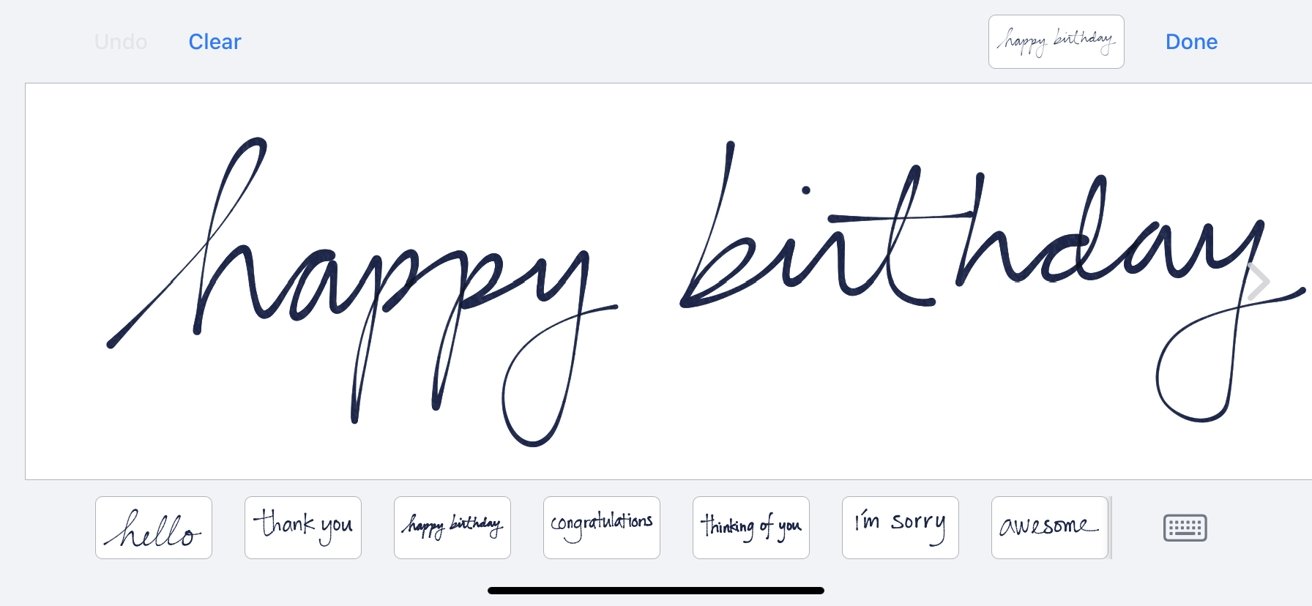
Task: Tap the scroll indicator beside the awesome preset
Action: [1110, 527]
